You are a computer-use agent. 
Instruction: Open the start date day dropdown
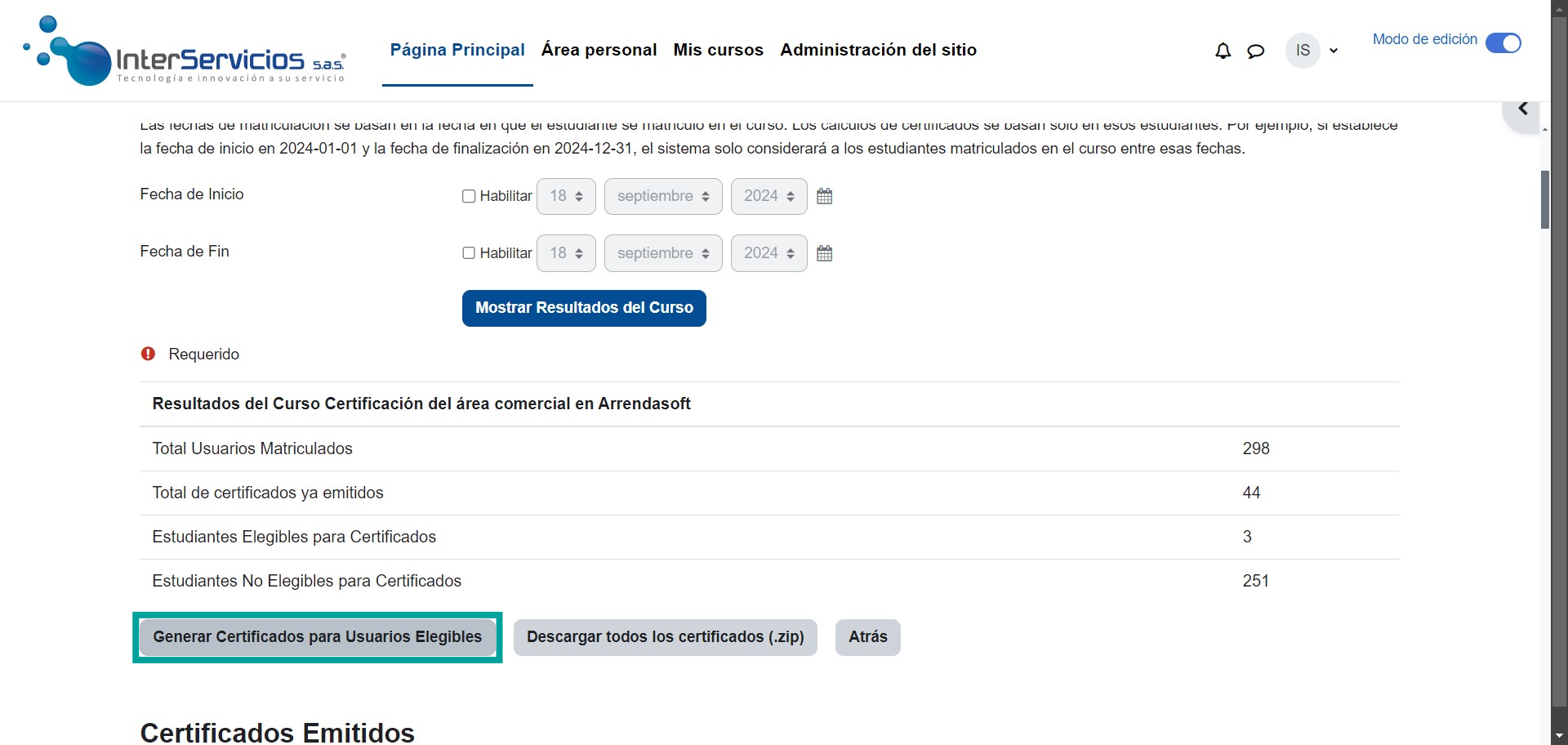coord(566,196)
